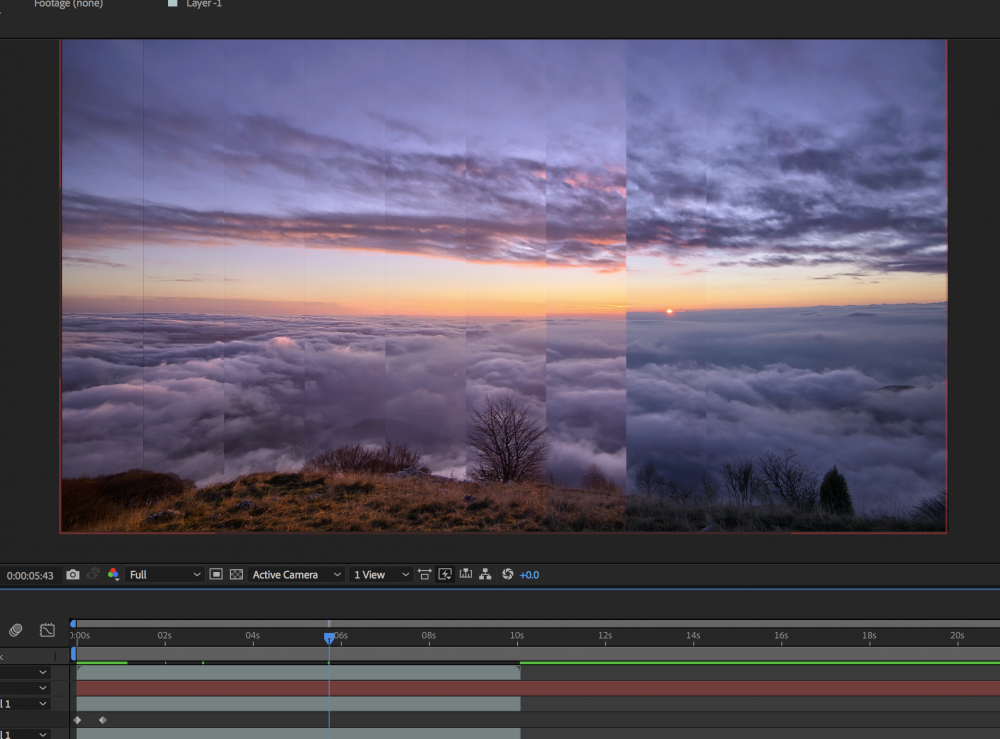Screen dimensions: 1000x739
Task: Switch to the Footage (none) tab
Action: click(x=68, y=4)
